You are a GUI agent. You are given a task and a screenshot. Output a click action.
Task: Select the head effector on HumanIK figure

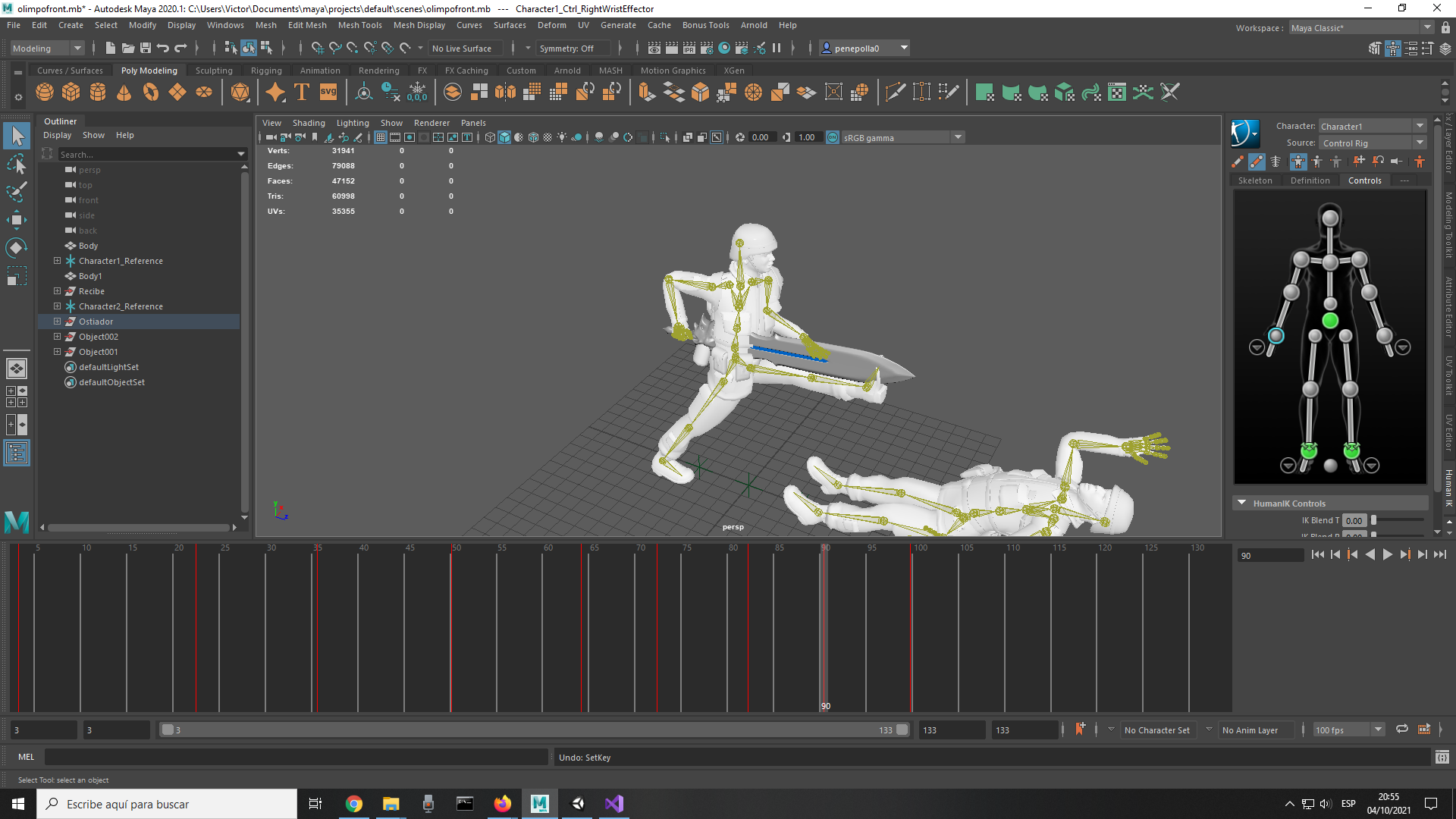coord(1330,218)
